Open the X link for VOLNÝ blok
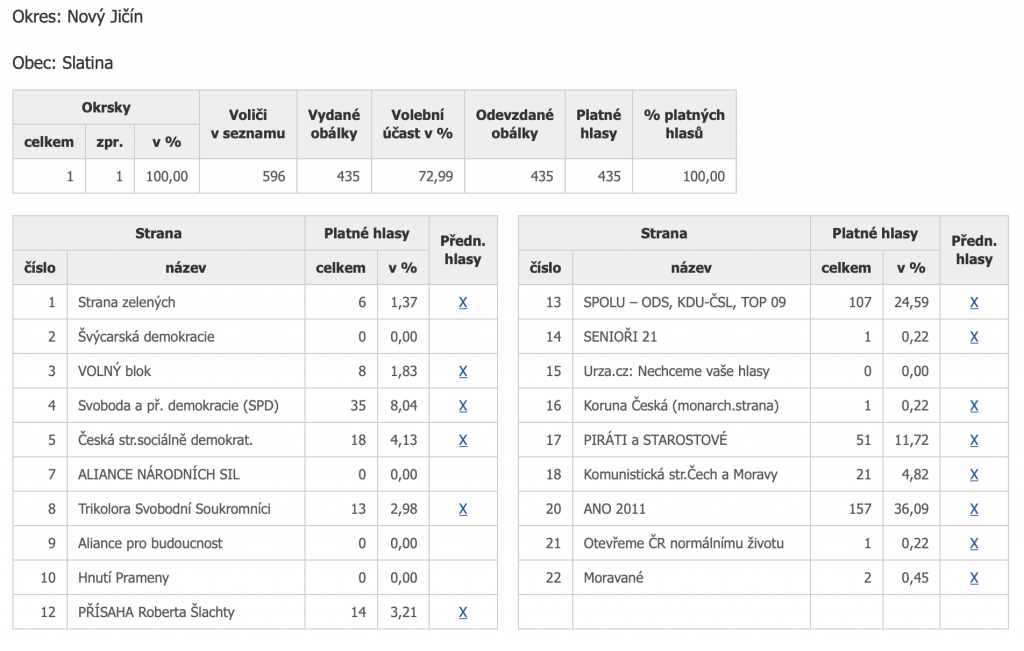Viewport: 1024px width, 651px height. click(x=462, y=371)
